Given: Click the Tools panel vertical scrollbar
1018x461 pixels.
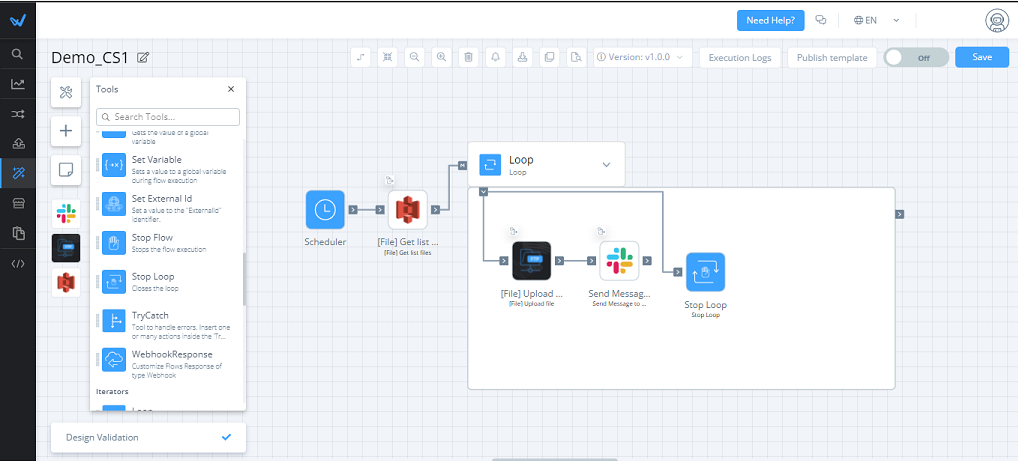Looking at the screenshot, I should click(243, 280).
